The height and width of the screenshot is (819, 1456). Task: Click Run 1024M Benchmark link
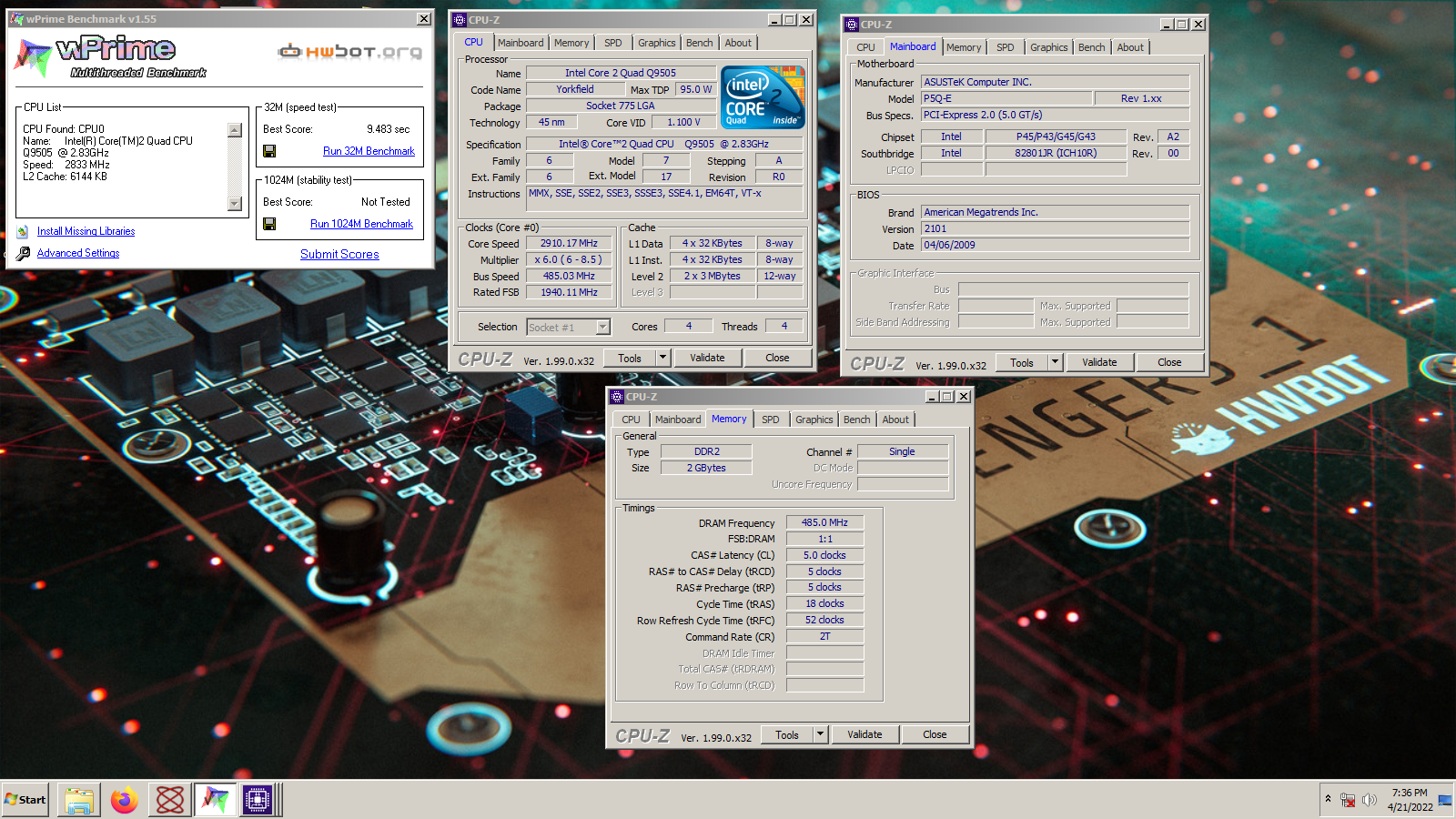(361, 224)
